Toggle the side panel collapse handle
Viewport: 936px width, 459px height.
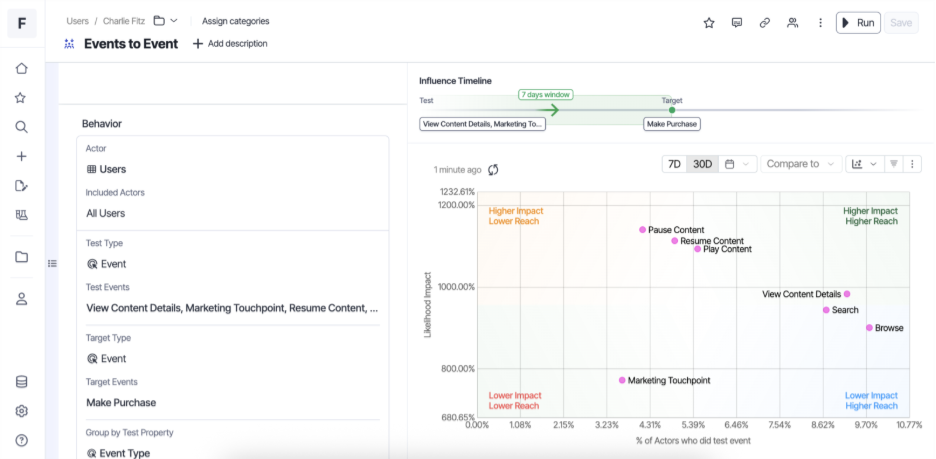click(x=53, y=264)
